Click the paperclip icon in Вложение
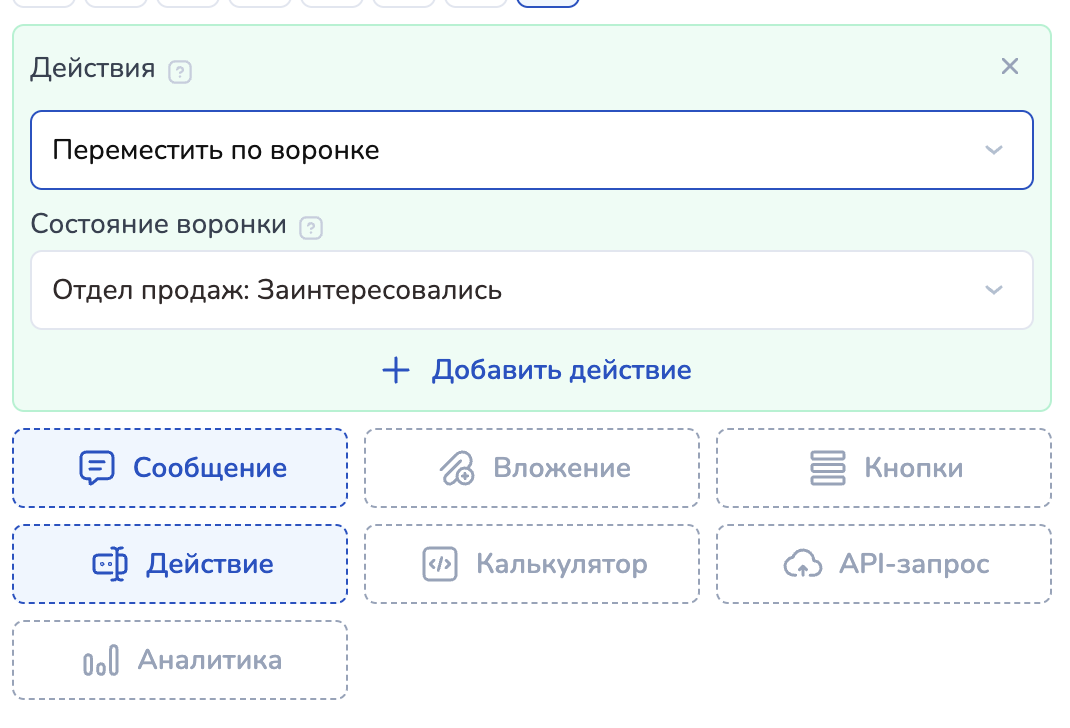 (x=457, y=468)
